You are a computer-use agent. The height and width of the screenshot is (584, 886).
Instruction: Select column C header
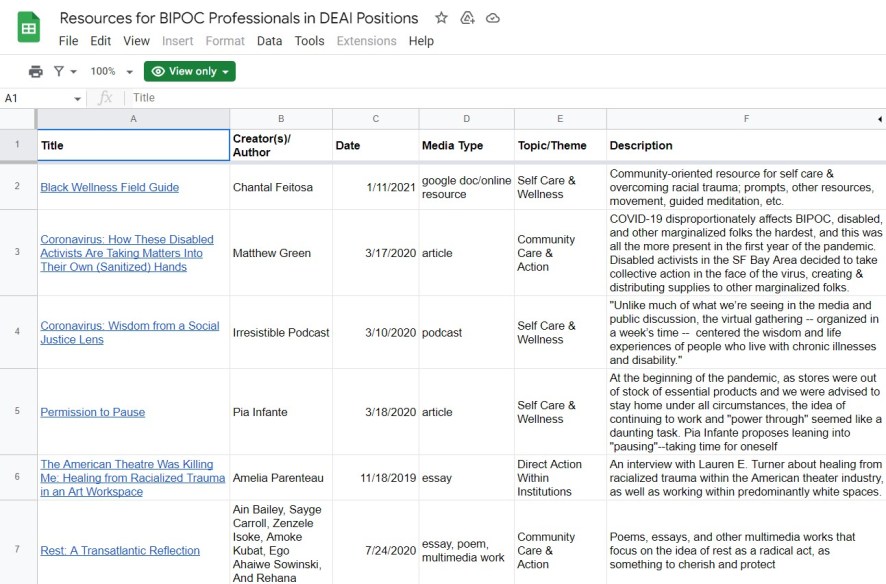(x=376, y=119)
